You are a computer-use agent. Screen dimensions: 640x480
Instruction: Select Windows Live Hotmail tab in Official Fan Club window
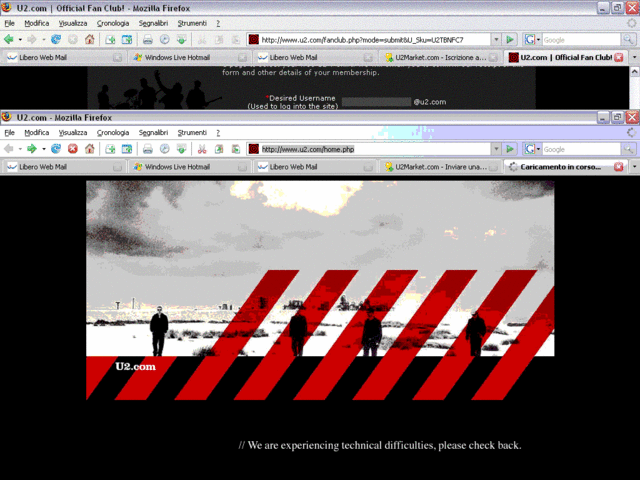pyautogui.click(x=188, y=58)
